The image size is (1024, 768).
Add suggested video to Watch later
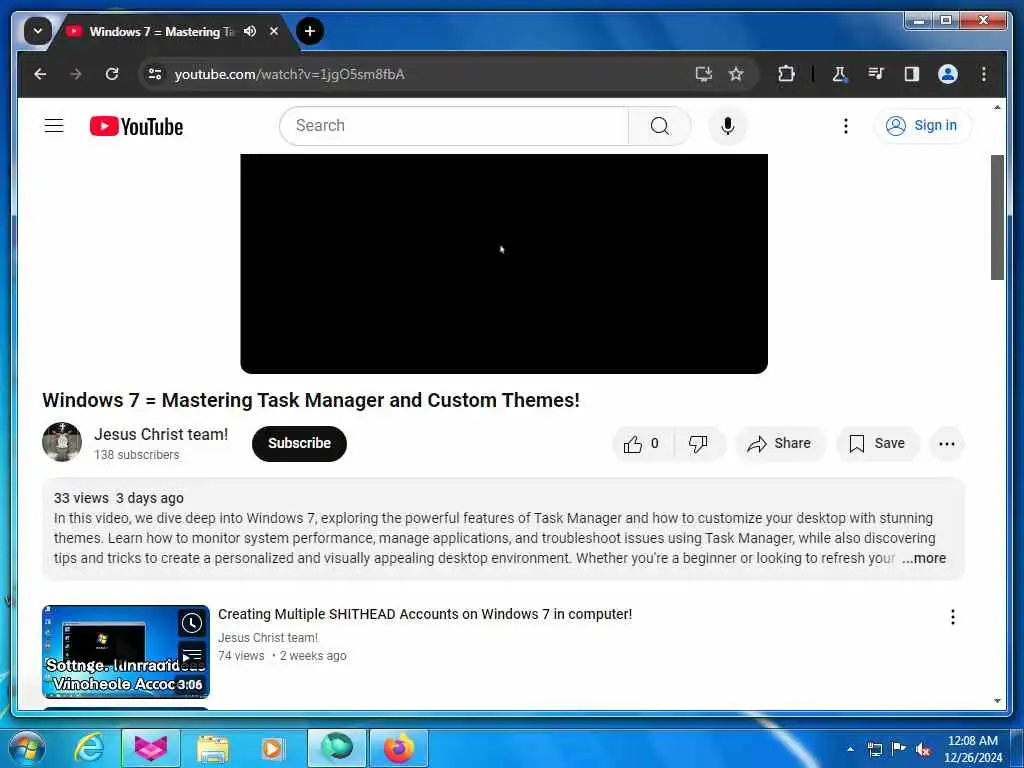[x=192, y=624]
